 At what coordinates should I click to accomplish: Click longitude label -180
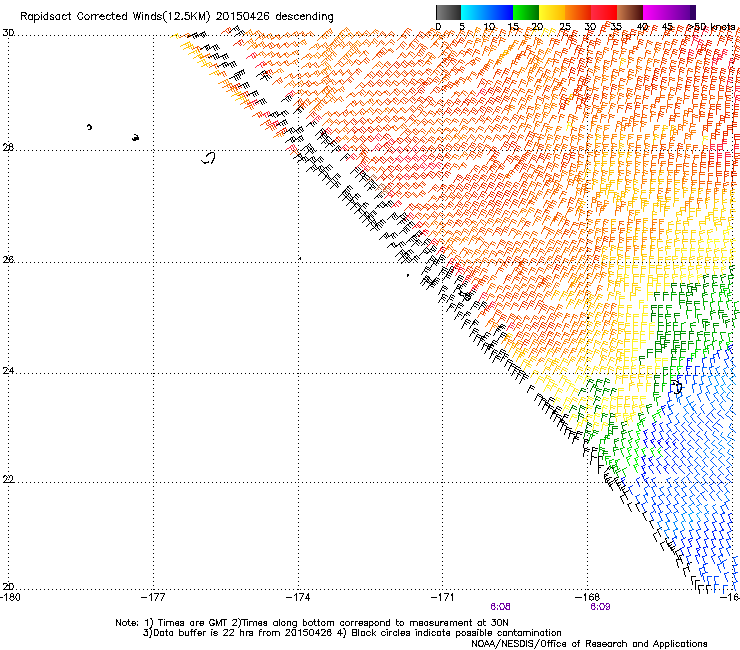(10, 598)
